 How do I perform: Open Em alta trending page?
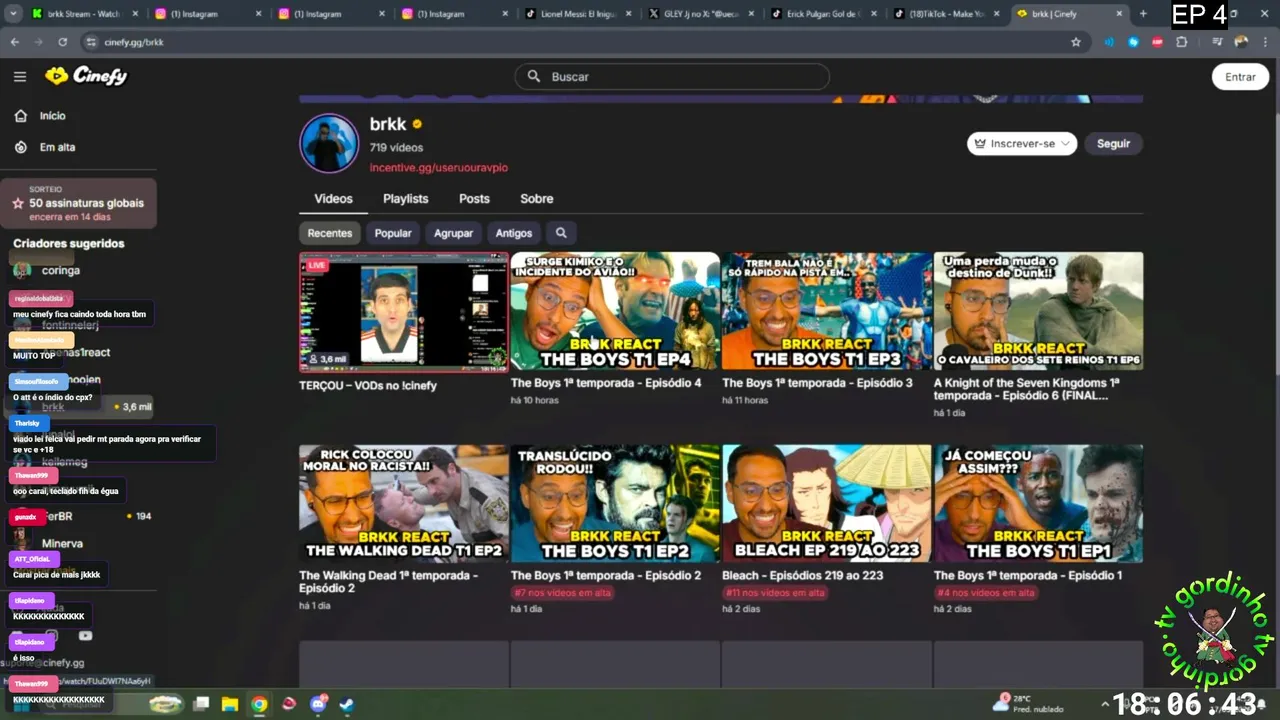[x=45, y=147]
